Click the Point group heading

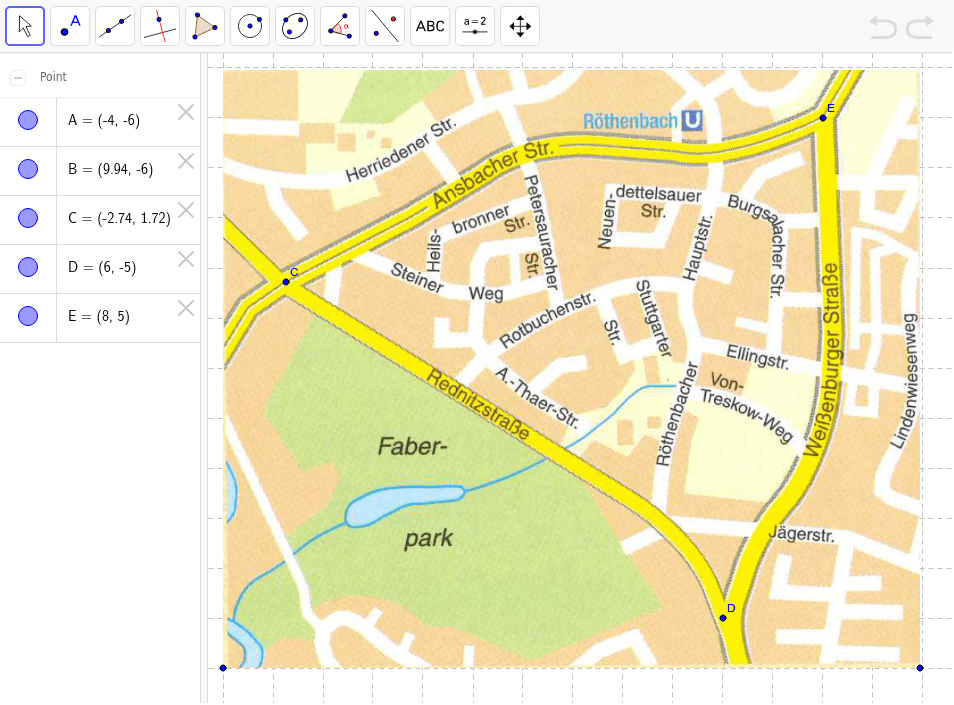[x=54, y=77]
